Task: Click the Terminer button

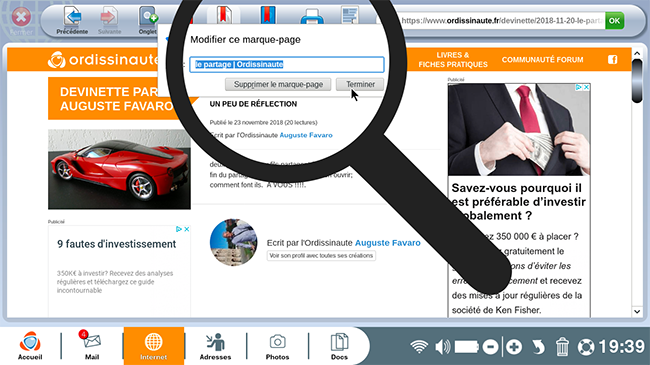Action: click(360, 84)
